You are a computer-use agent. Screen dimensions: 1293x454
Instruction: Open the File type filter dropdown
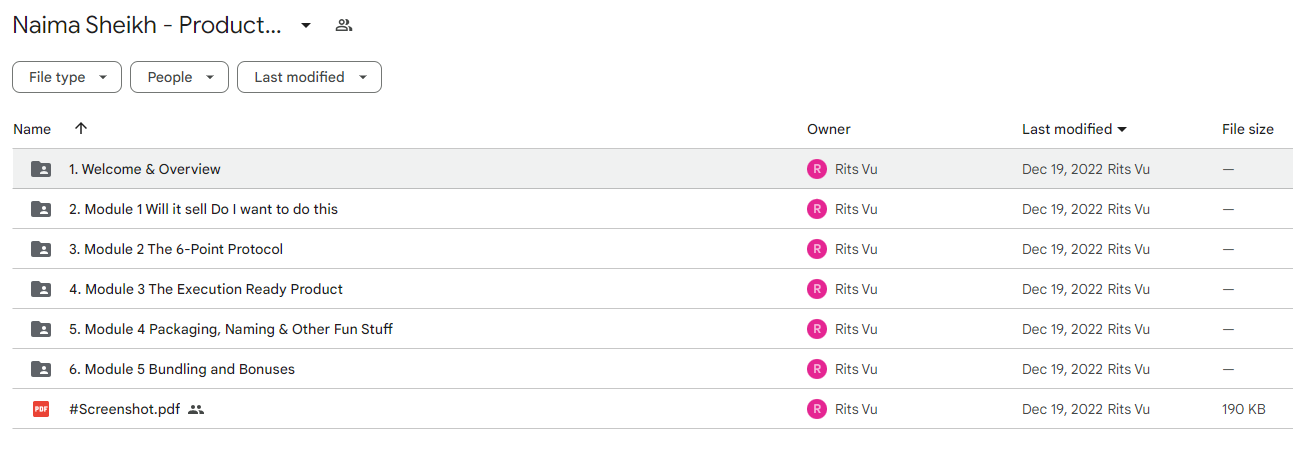pyautogui.click(x=67, y=77)
